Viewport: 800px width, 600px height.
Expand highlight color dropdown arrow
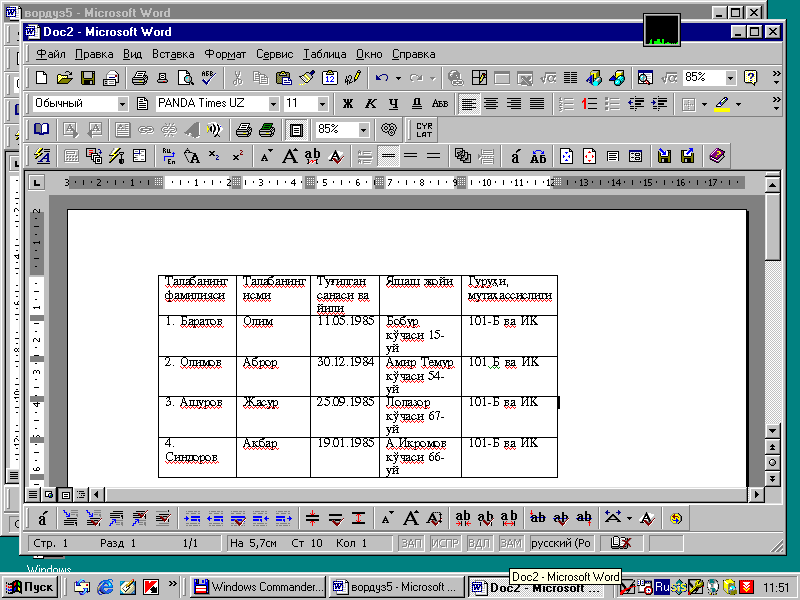[738, 104]
